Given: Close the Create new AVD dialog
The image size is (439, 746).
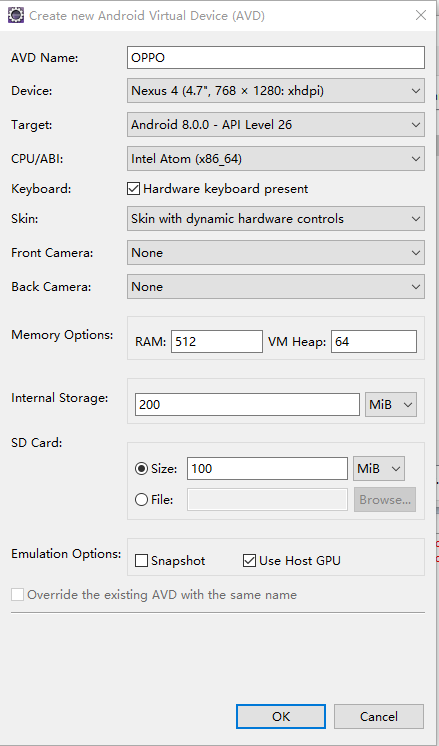Looking at the screenshot, I should tap(420, 15).
